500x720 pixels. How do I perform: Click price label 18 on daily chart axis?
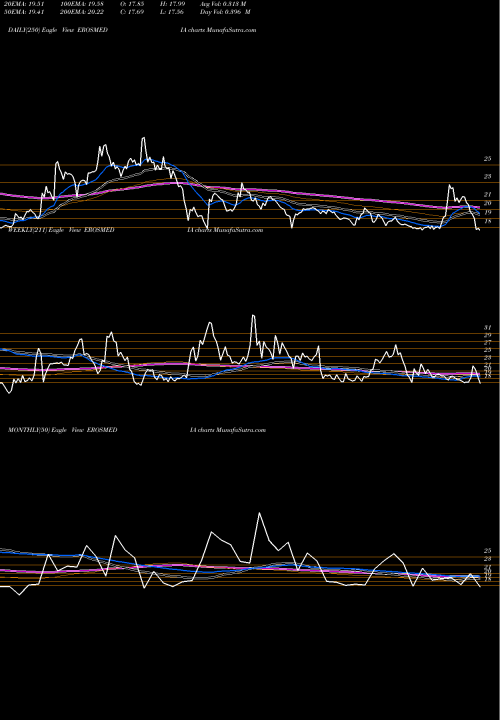tap(487, 221)
